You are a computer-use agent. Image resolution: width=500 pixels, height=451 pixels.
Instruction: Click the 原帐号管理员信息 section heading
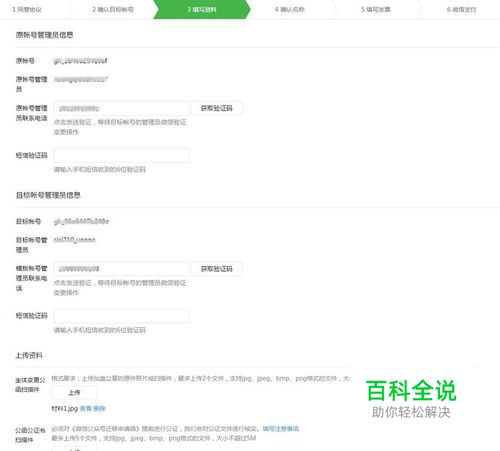[x=44, y=35]
